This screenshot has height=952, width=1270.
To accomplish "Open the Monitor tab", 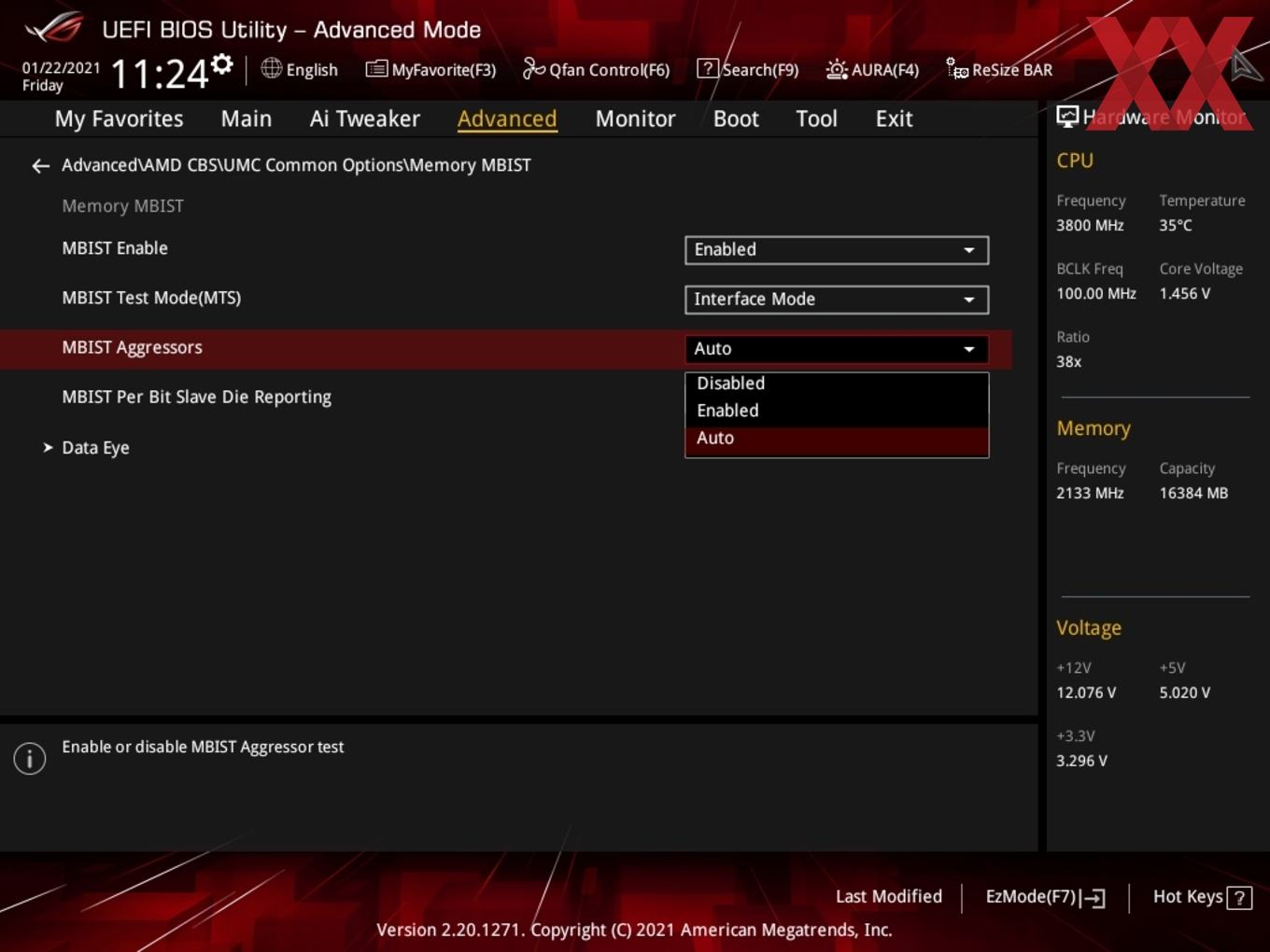I will click(635, 119).
